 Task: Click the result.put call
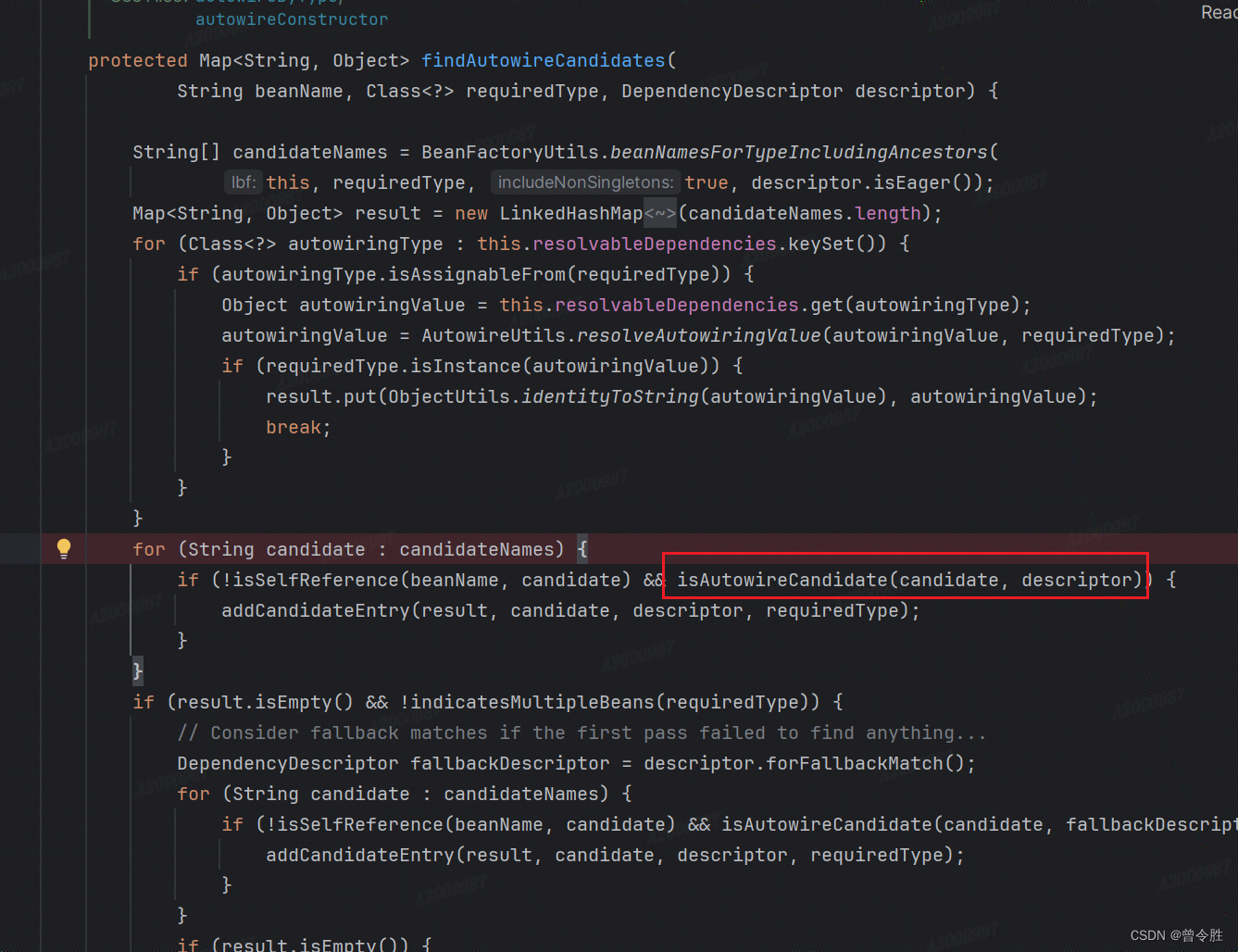321,396
